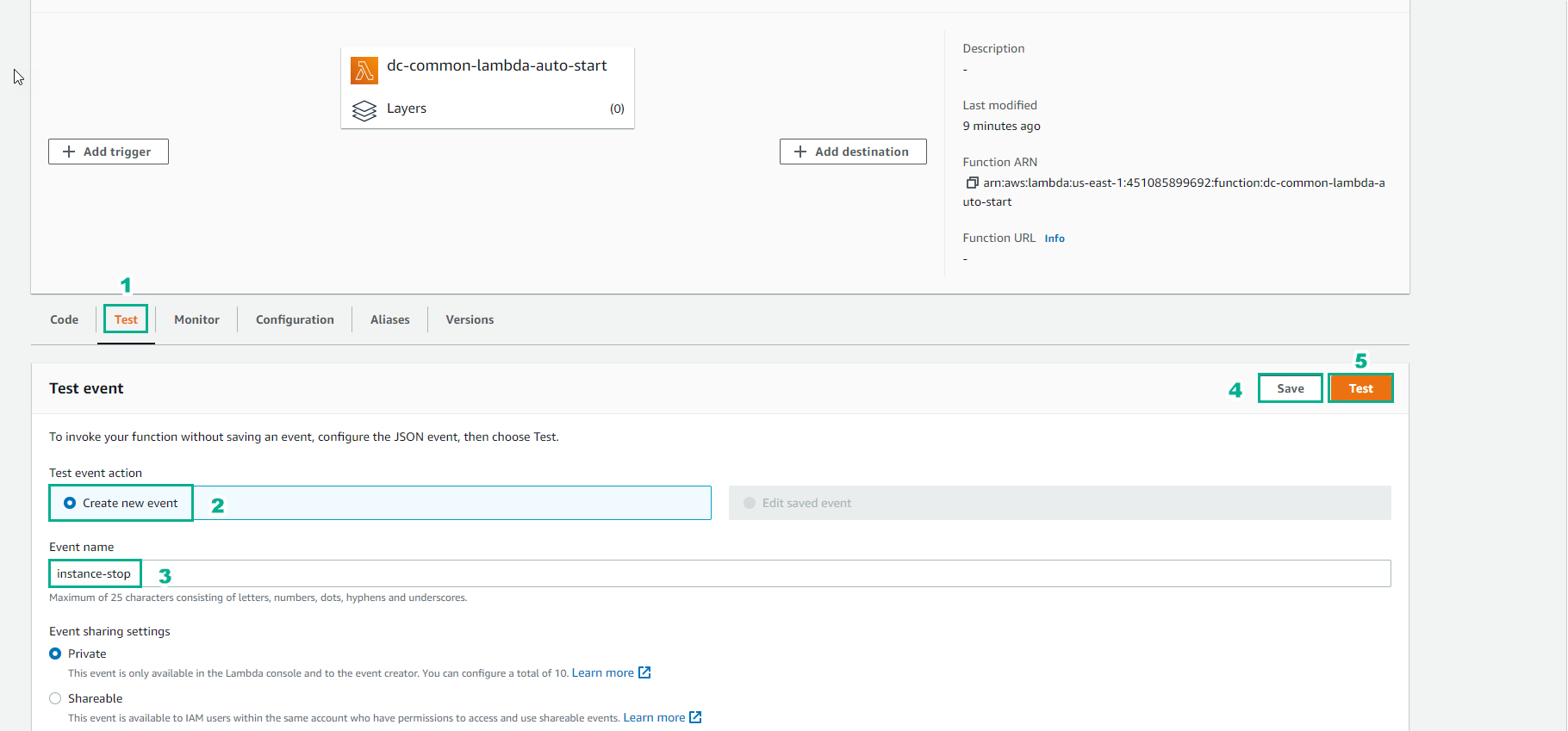Run the orange Test button
1568x731 pixels.
coord(1360,388)
